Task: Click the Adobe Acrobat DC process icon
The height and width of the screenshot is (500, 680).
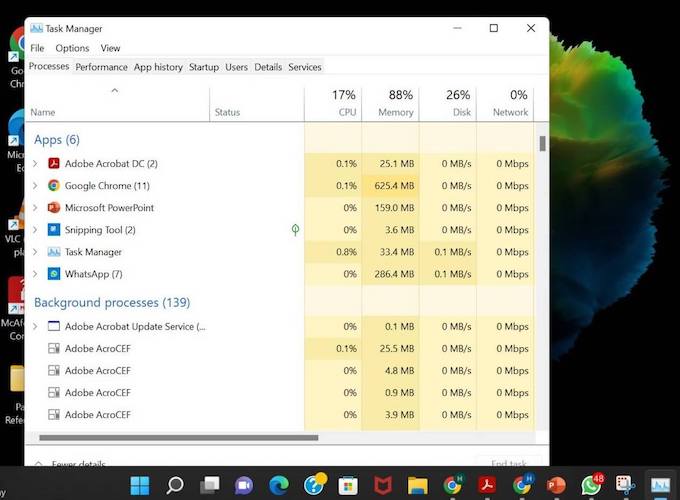Action: [x=54, y=163]
